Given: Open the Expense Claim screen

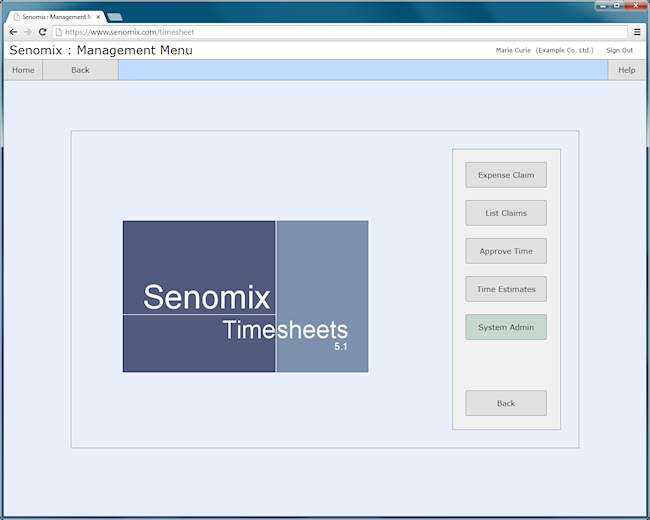Looking at the screenshot, I should click(x=506, y=175).
